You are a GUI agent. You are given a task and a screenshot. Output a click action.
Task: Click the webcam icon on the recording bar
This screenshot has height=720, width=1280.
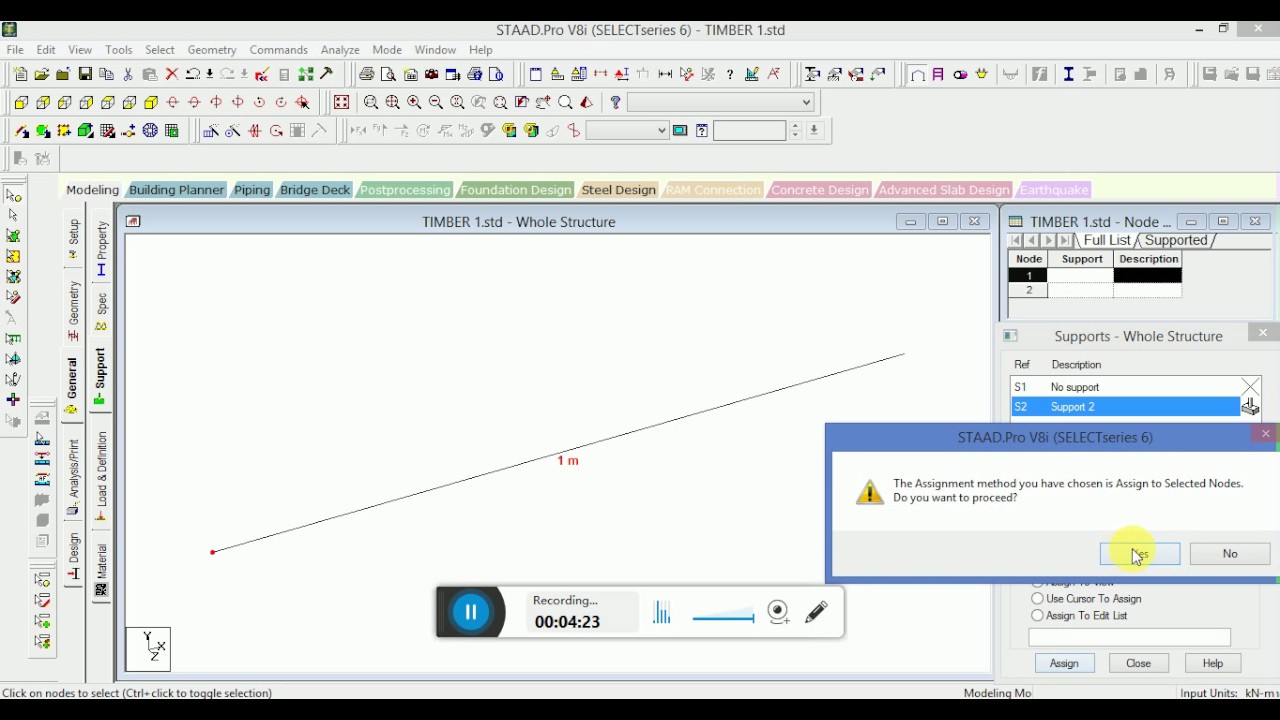pos(779,612)
